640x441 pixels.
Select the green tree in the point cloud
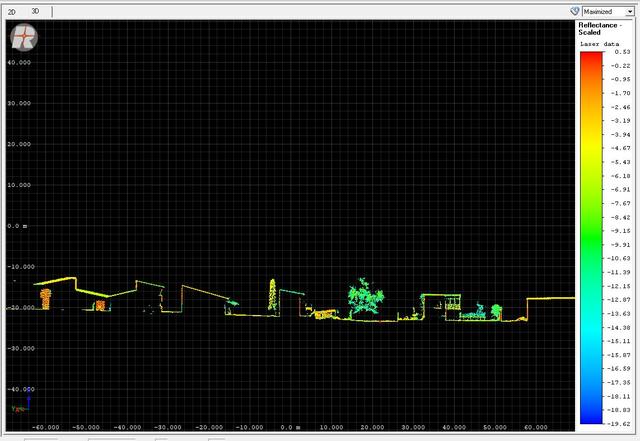pyautogui.click(x=362, y=296)
